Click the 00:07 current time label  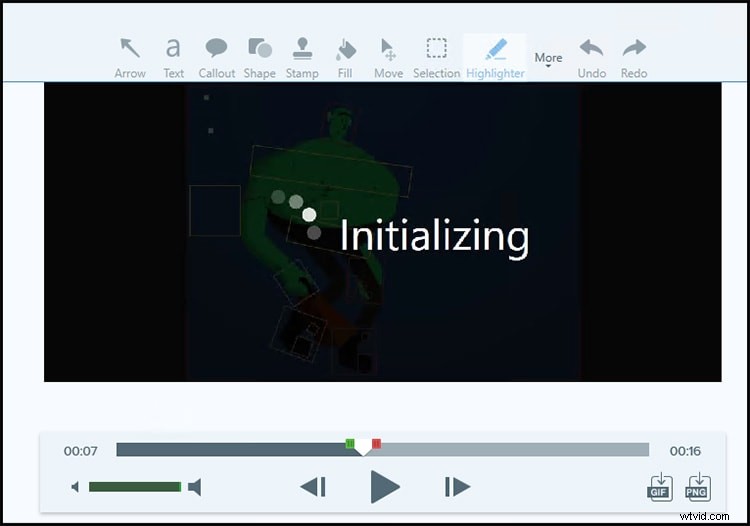(x=80, y=451)
